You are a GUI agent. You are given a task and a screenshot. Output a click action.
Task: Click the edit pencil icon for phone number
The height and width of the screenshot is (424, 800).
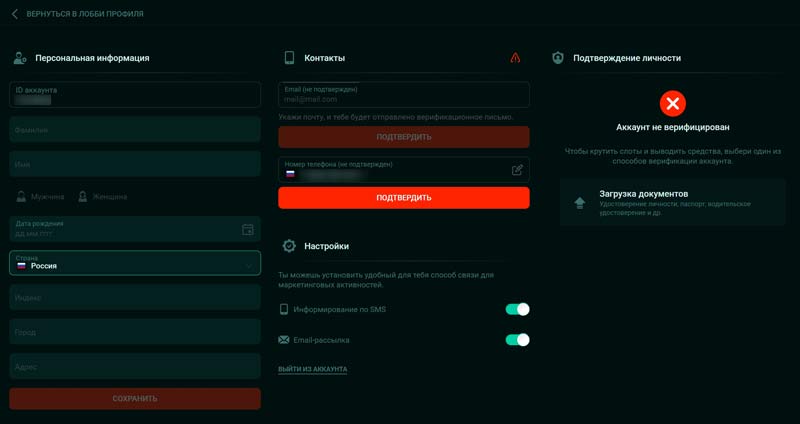coord(517,170)
